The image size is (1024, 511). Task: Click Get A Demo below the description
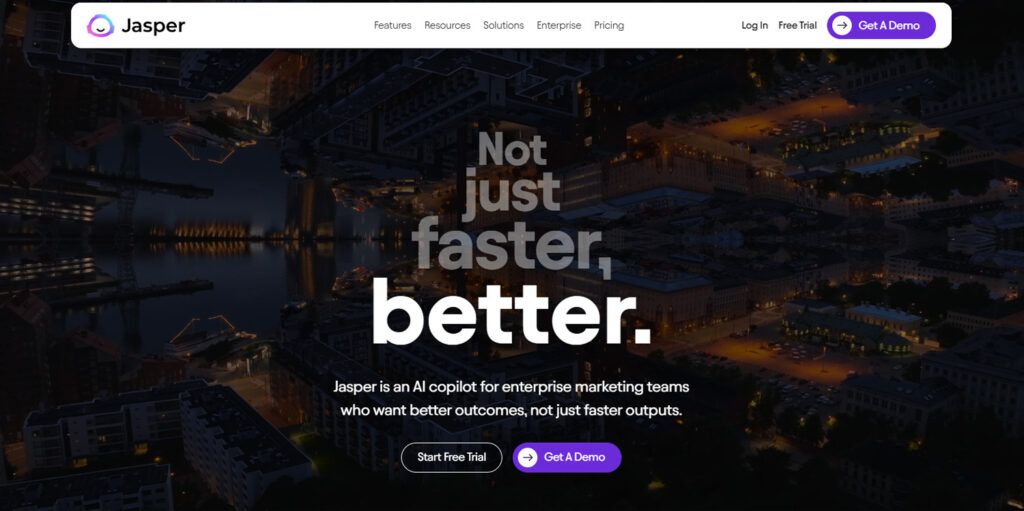567,457
